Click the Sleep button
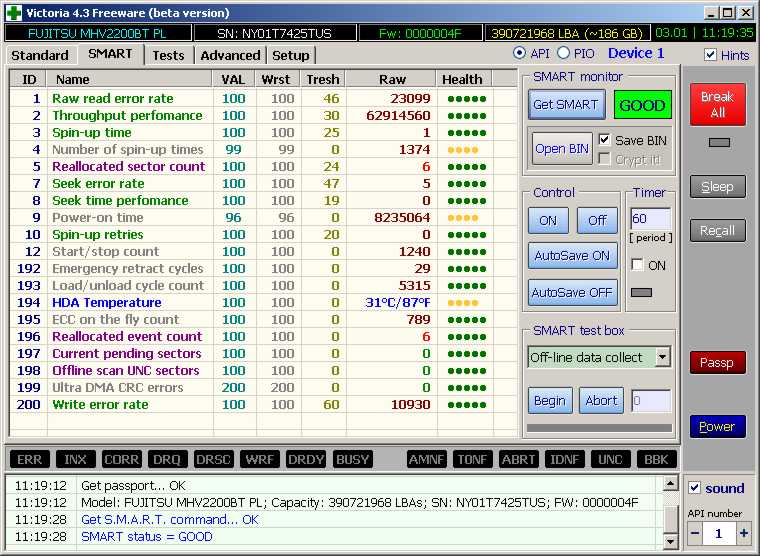The image size is (760, 556). (718, 187)
